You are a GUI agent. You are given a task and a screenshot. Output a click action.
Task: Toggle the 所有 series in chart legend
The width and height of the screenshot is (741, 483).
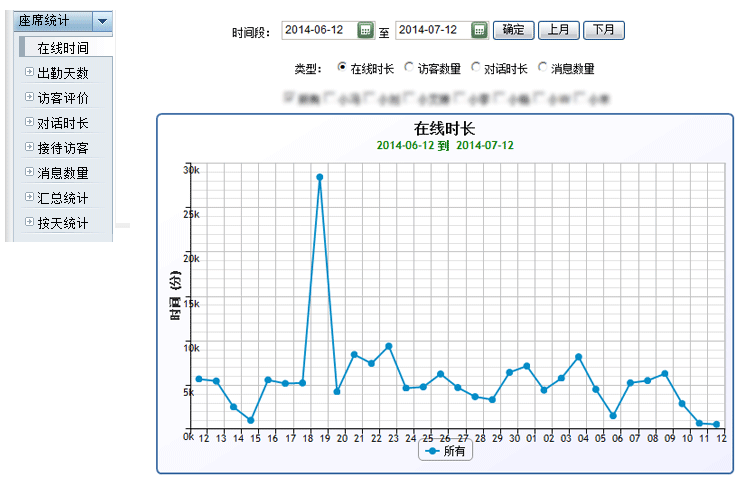[x=445, y=451]
